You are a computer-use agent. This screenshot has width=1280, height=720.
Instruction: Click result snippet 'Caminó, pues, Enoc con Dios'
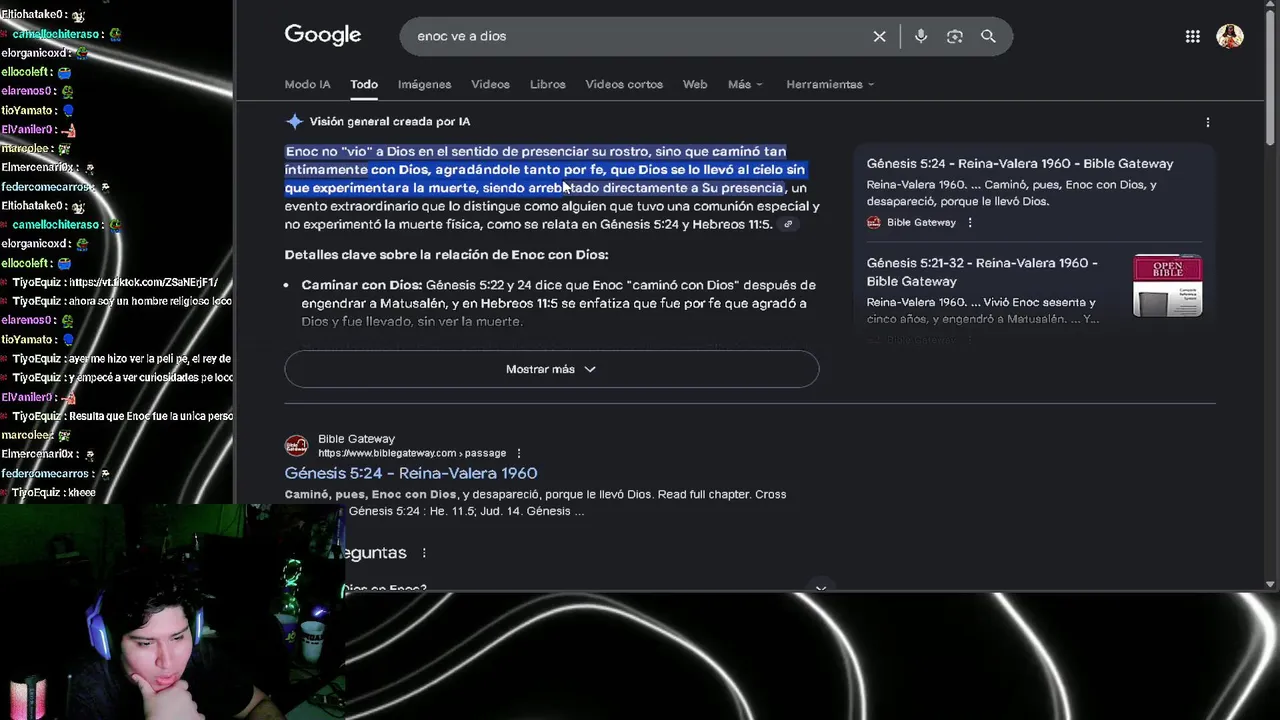click(x=371, y=494)
